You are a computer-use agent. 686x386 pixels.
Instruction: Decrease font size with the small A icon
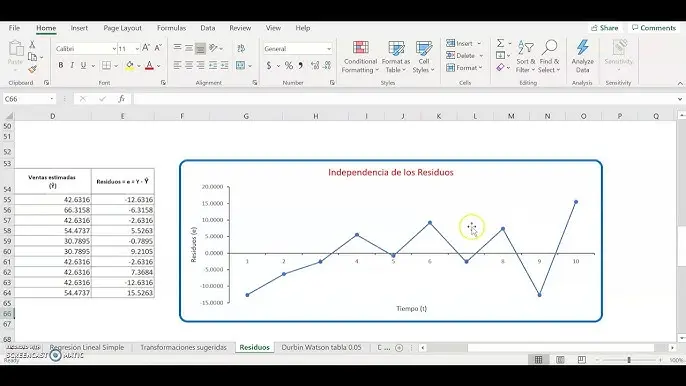158,48
